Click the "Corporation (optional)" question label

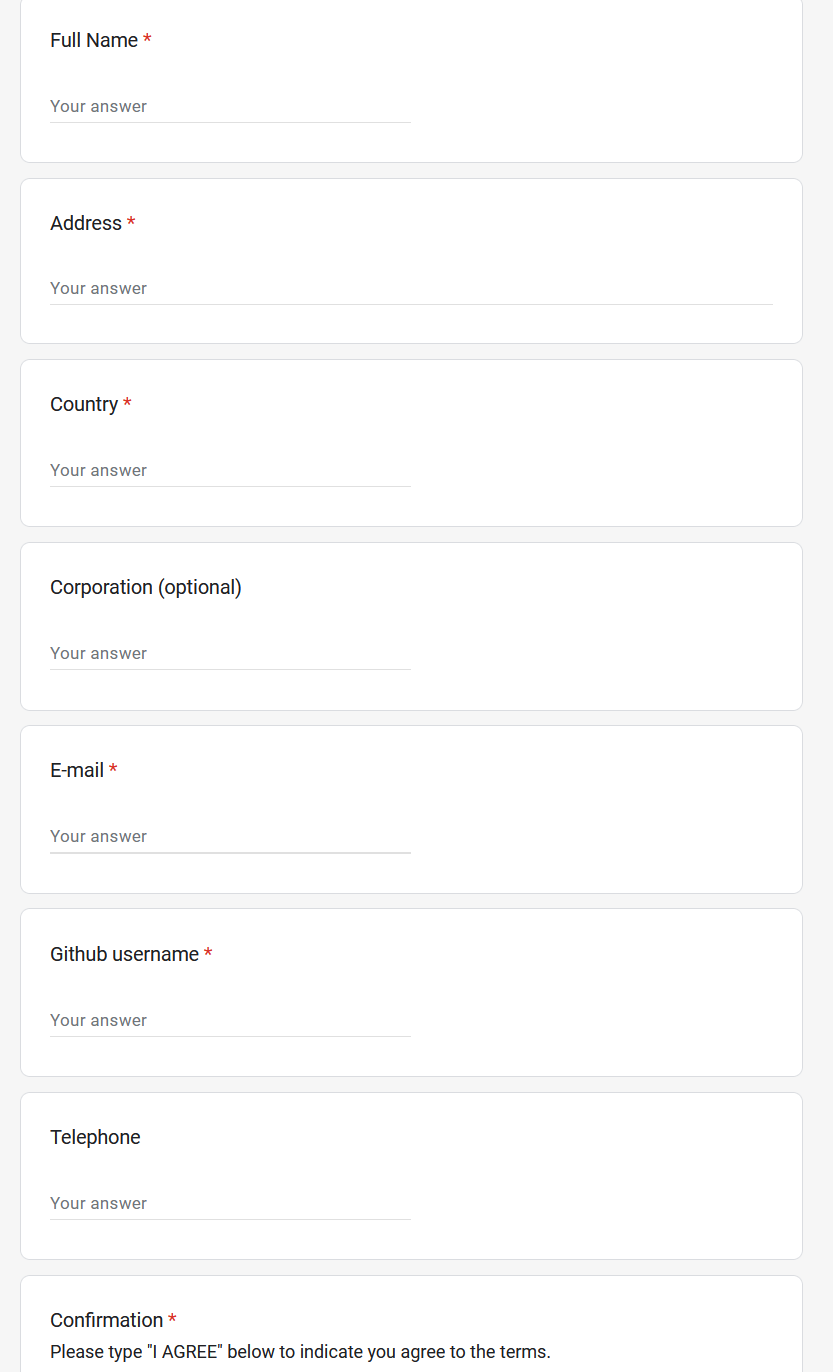coord(146,587)
